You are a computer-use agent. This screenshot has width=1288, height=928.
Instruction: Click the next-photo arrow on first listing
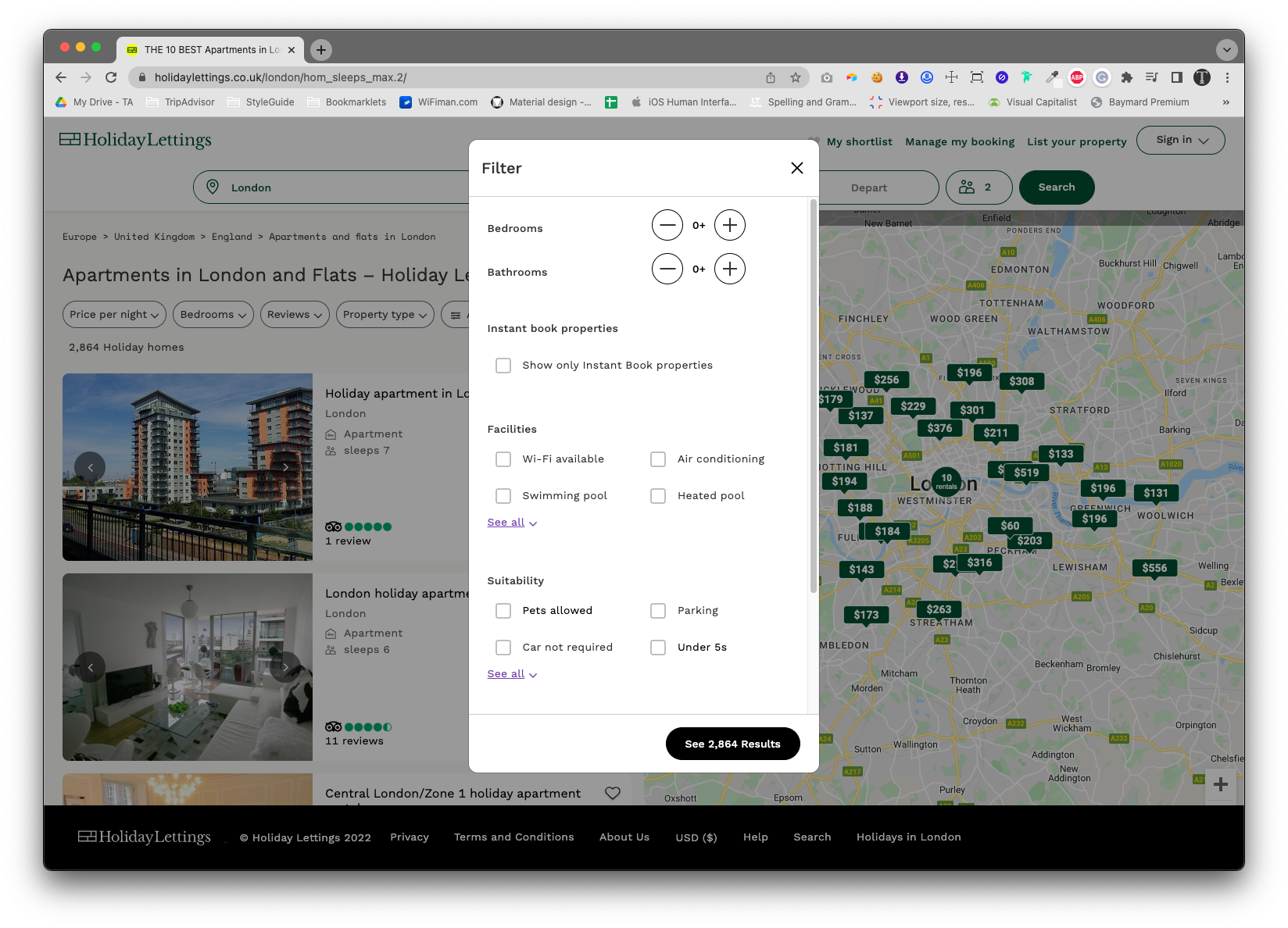[286, 466]
